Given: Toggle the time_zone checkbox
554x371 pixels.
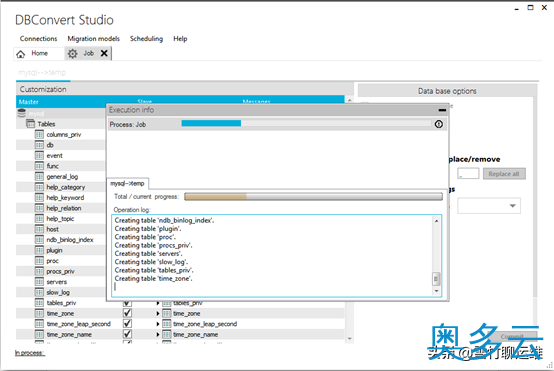Looking at the screenshot, I should click(x=127, y=313).
